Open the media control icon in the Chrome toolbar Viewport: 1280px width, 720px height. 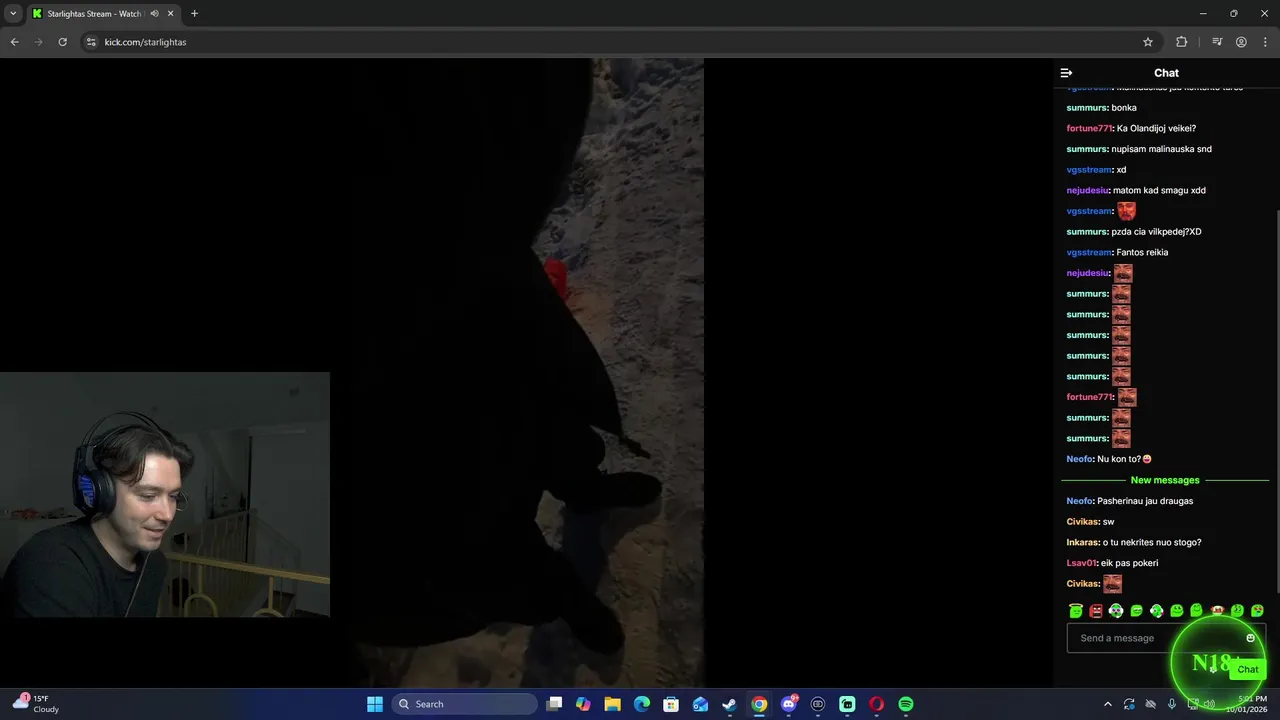1217,42
